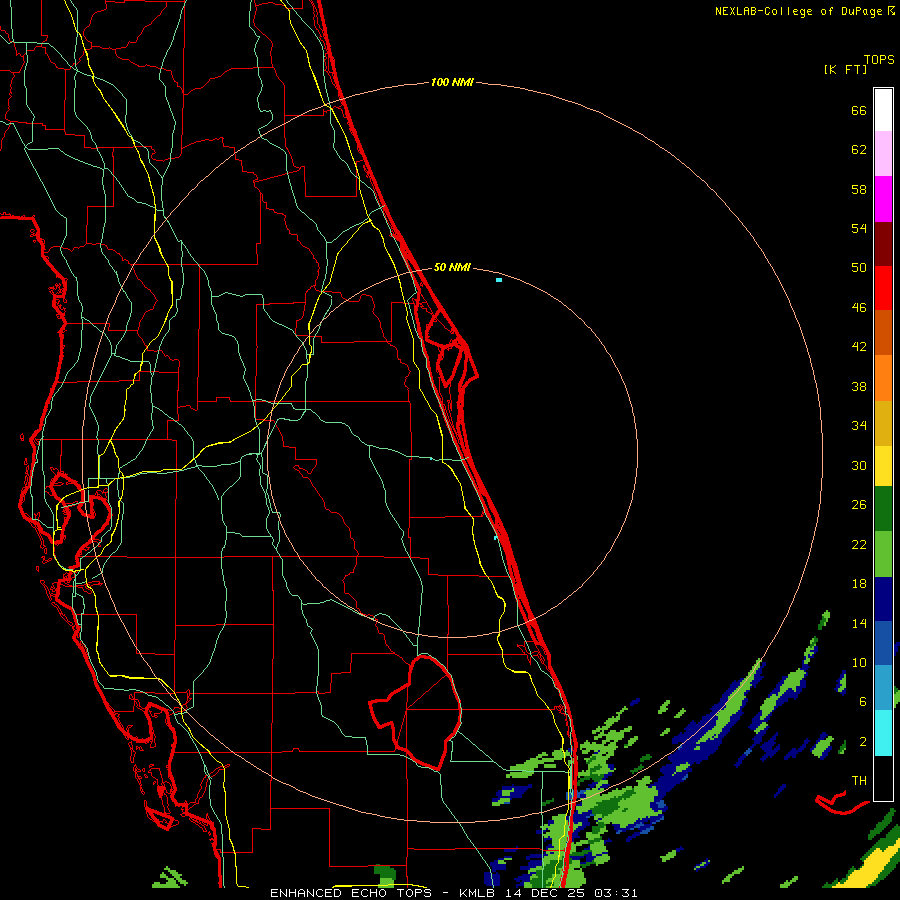Screen dimensions: 900x900
Task: Pick the magenta swatch in the legend
Action: (883, 199)
